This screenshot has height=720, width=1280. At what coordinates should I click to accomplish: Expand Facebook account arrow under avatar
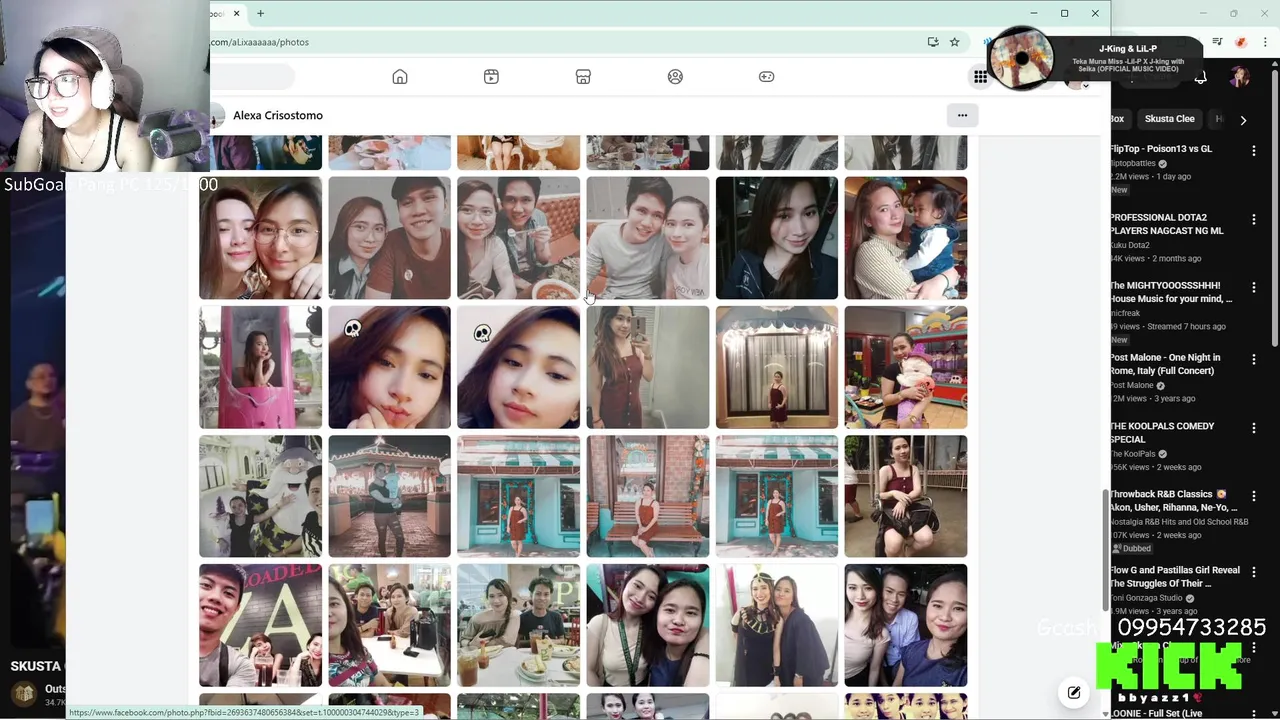[x=1085, y=86]
